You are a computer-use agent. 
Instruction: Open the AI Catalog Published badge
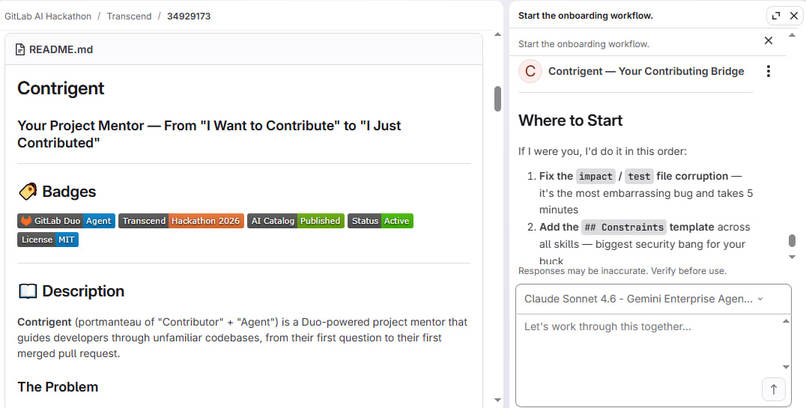(x=296, y=221)
